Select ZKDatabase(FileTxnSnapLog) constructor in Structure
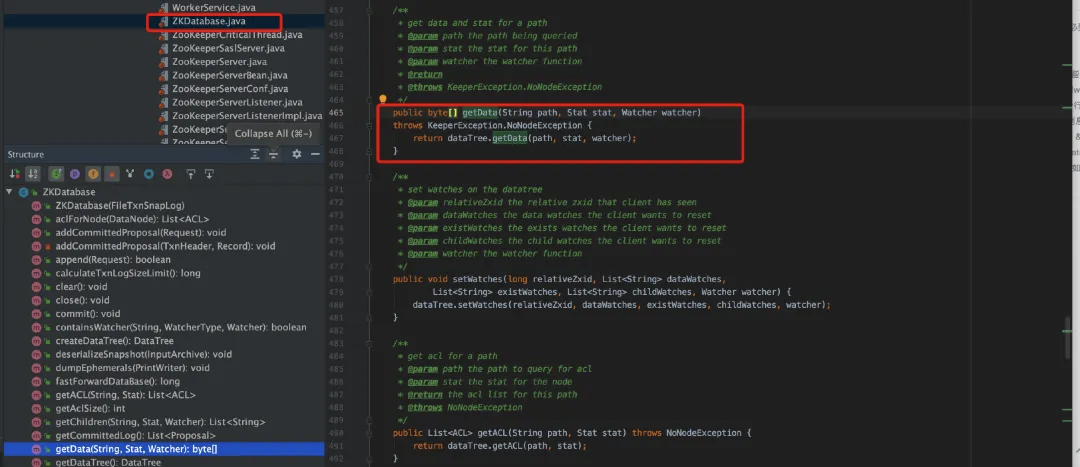The image size is (1080, 467). tap(120, 205)
